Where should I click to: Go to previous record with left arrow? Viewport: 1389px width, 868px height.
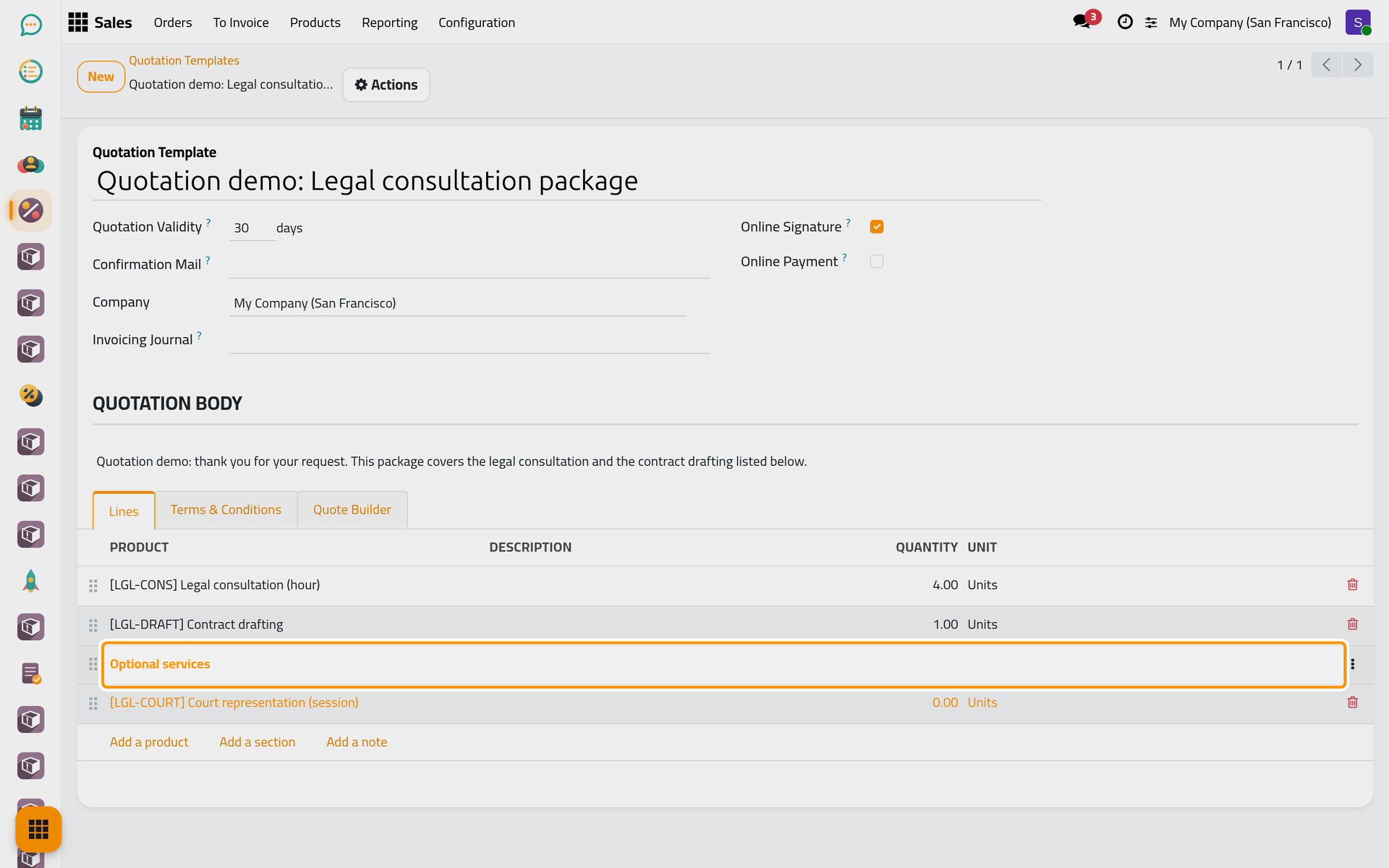coord(1326,64)
